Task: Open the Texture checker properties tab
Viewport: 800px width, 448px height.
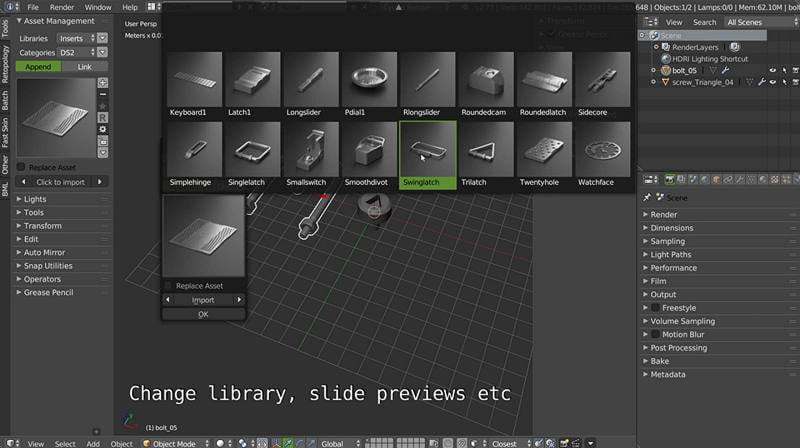Action: pyautogui.click(x=774, y=180)
